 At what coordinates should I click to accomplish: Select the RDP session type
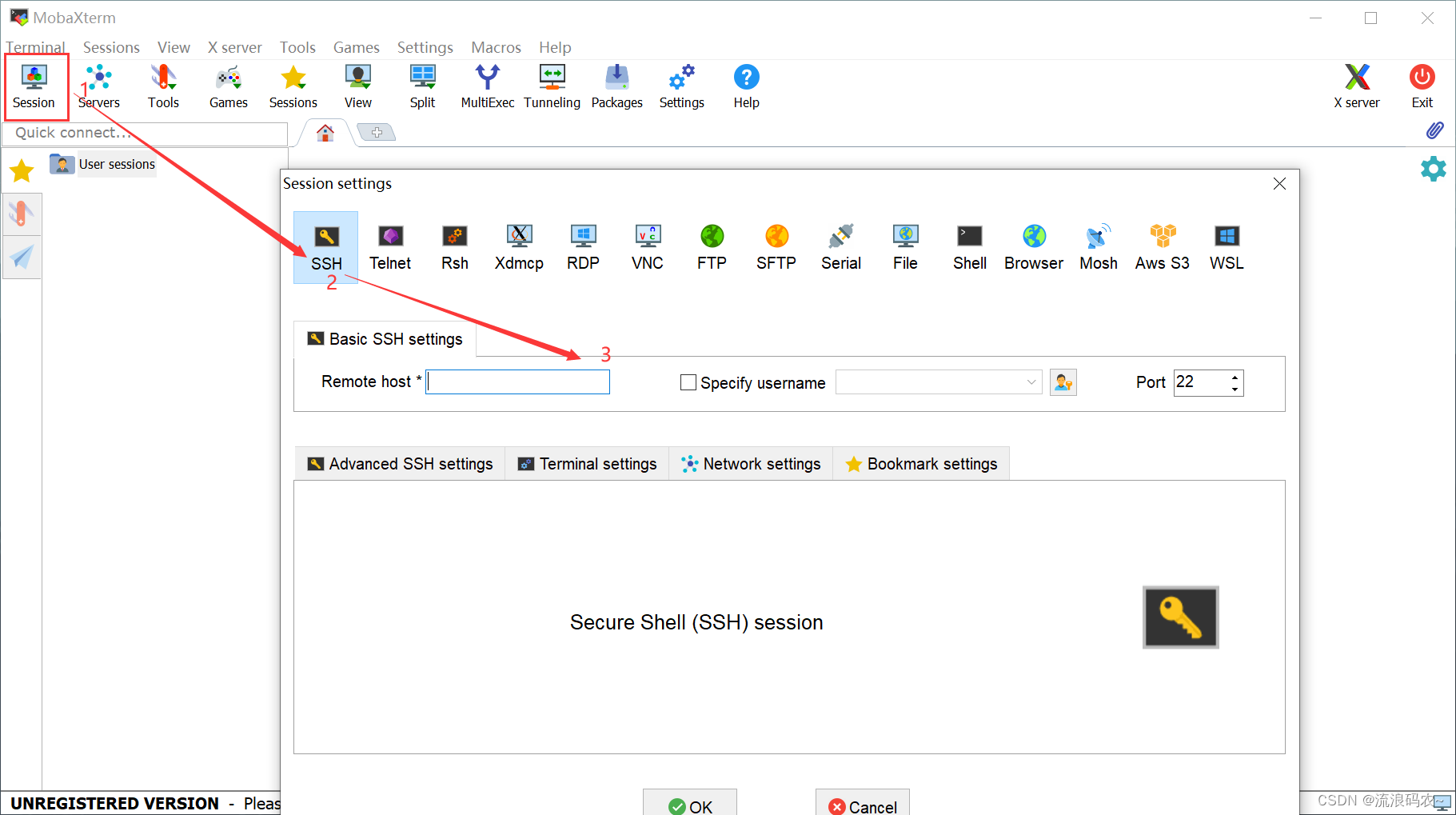click(584, 247)
